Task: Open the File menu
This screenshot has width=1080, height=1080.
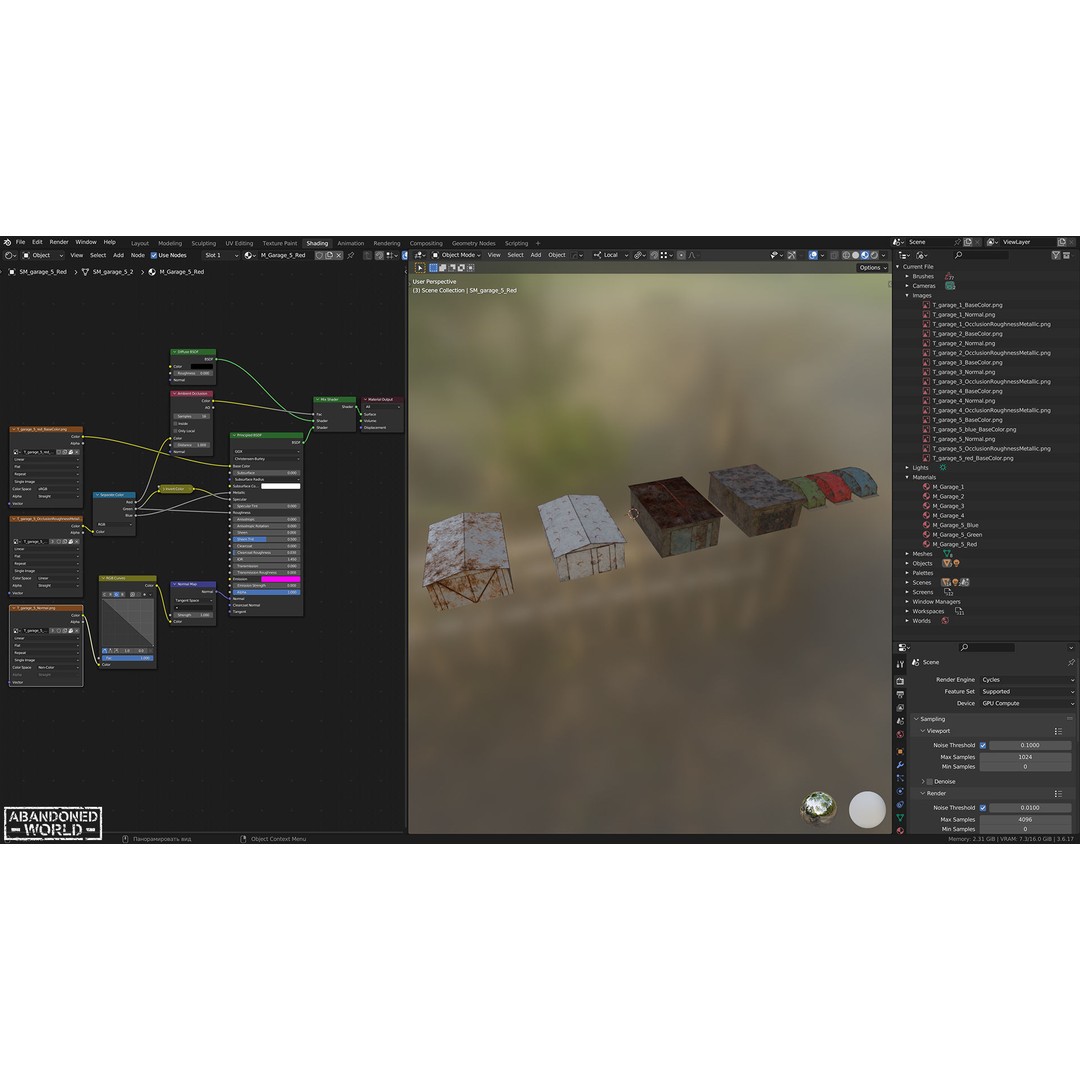Action: coord(21,242)
